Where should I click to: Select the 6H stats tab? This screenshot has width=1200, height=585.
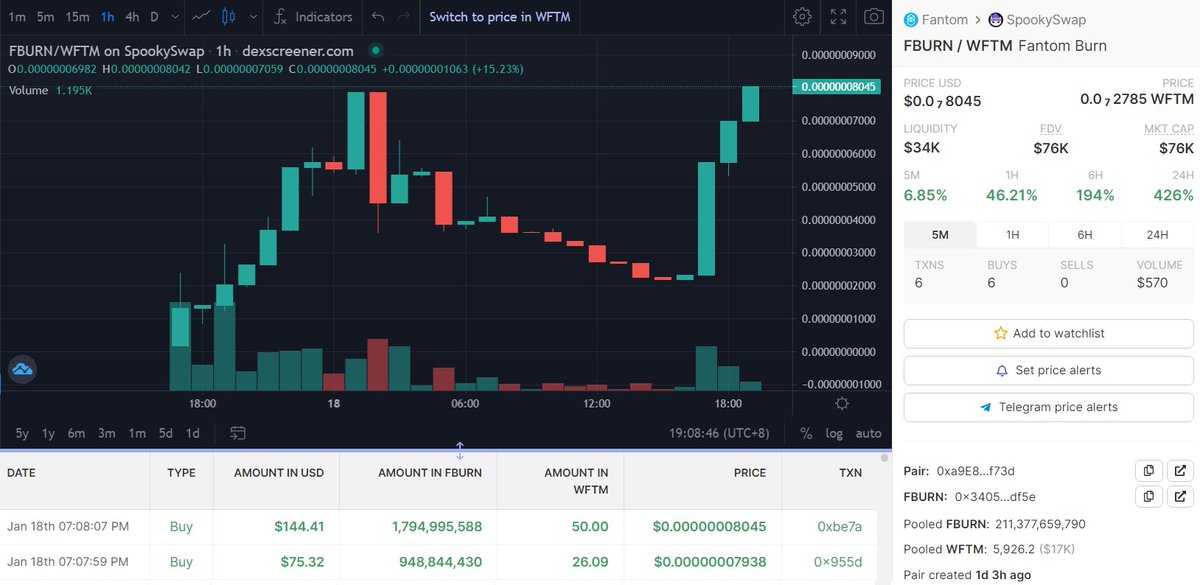tap(1085, 235)
